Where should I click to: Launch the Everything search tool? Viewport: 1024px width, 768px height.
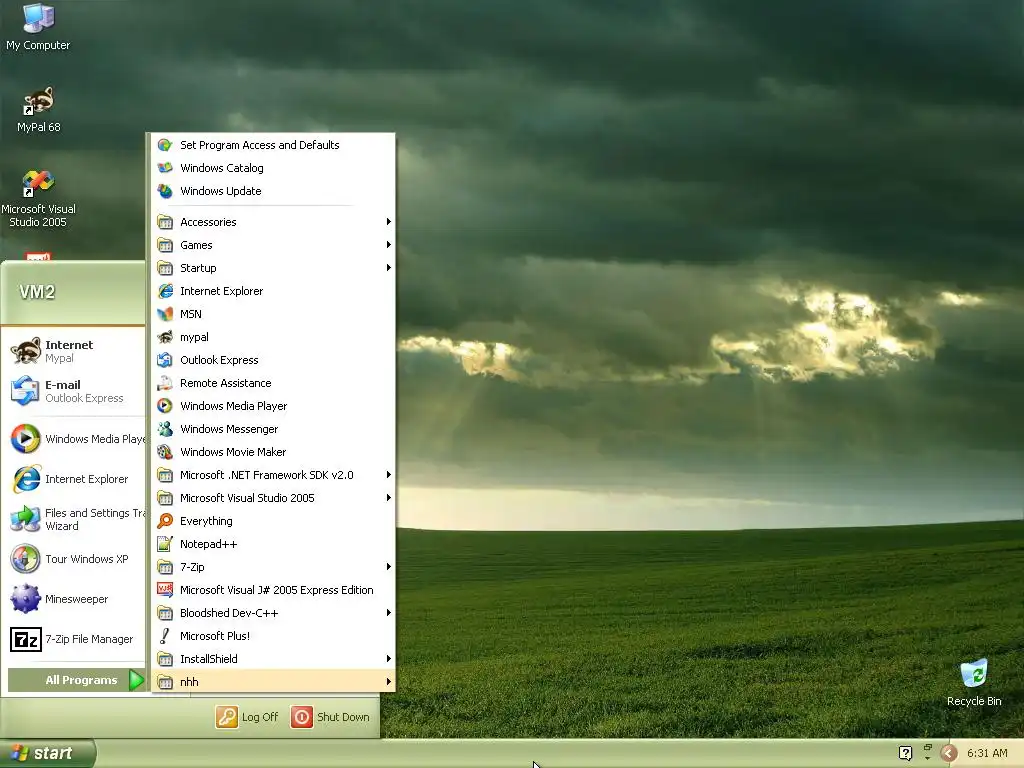274,520
